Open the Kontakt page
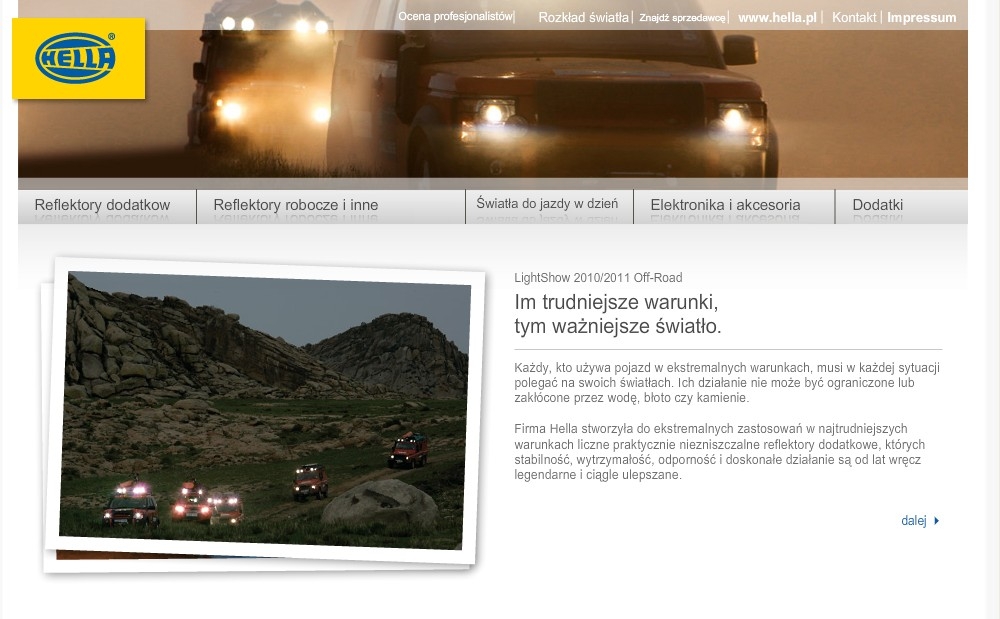 click(854, 18)
